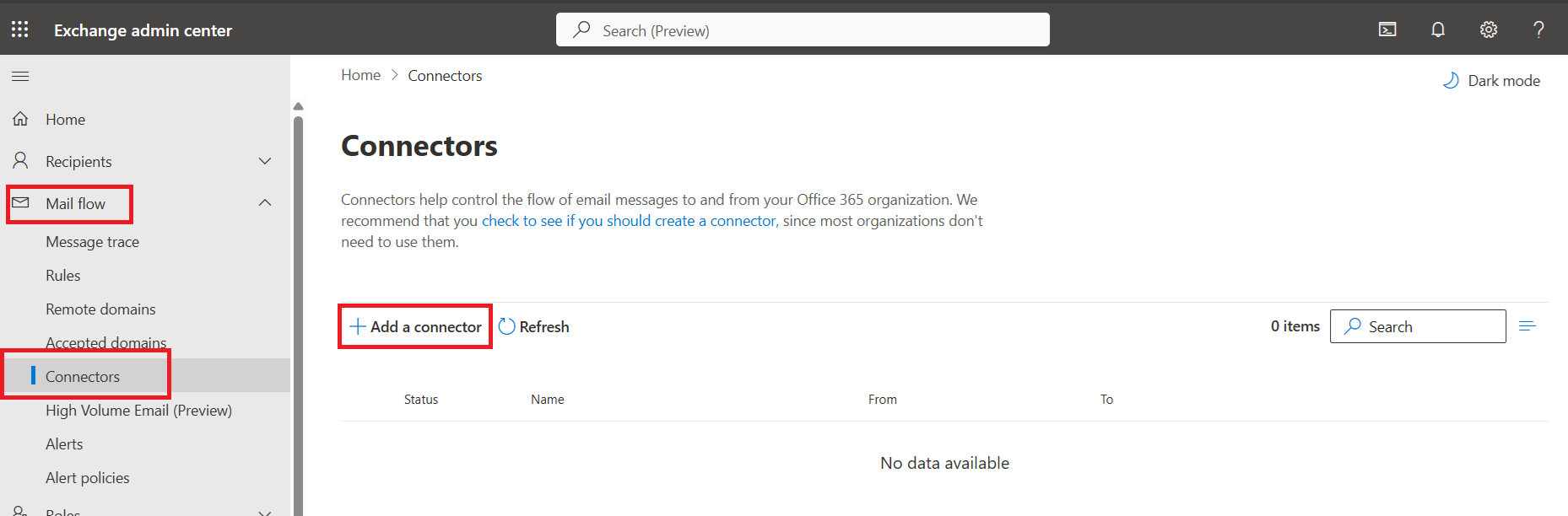
Task: Click the connectors list Search field
Action: point(1418,326)
